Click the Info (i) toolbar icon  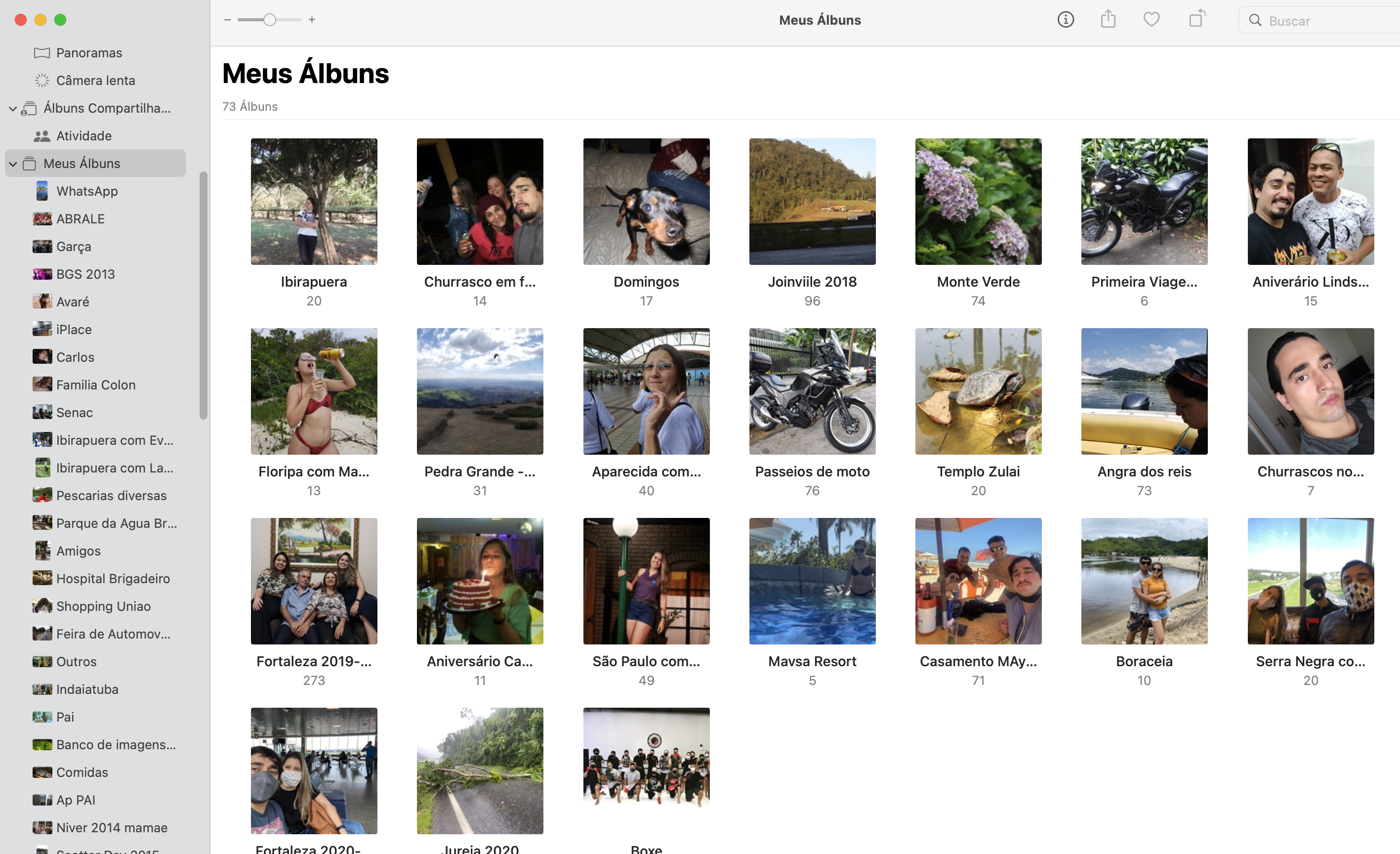(x=1066, y=20)
